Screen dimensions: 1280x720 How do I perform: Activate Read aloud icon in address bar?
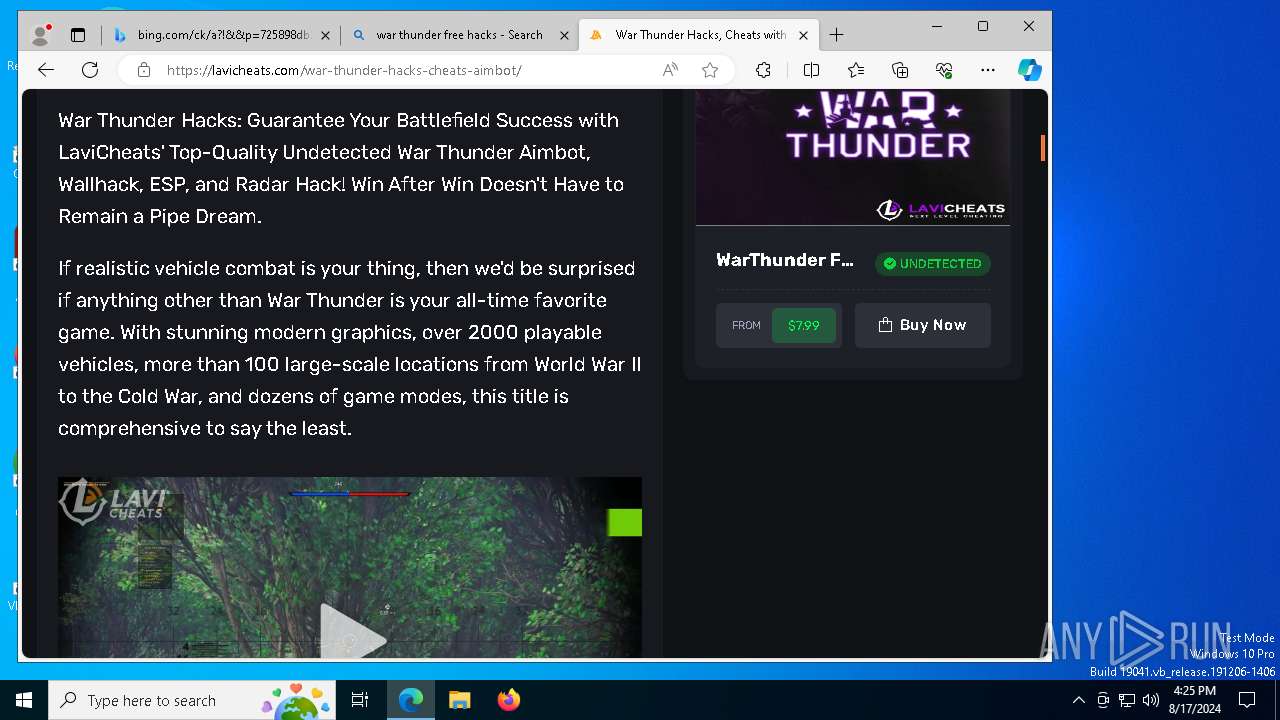tap(670, 70)
